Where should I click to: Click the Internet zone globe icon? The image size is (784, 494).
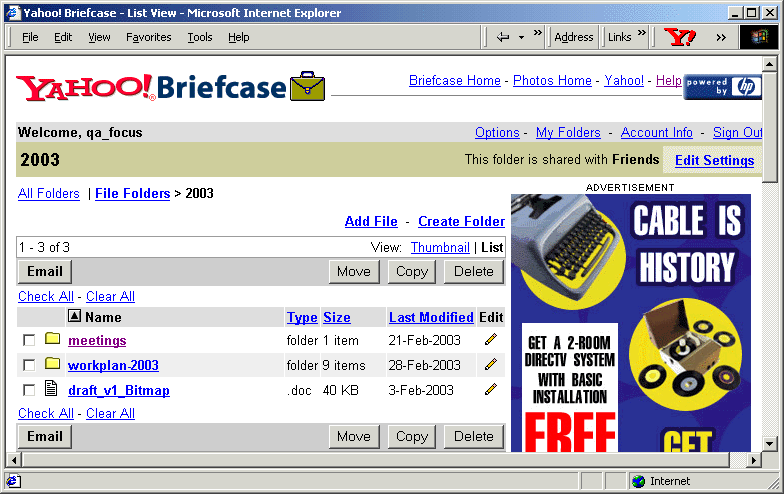click(638, 482)
